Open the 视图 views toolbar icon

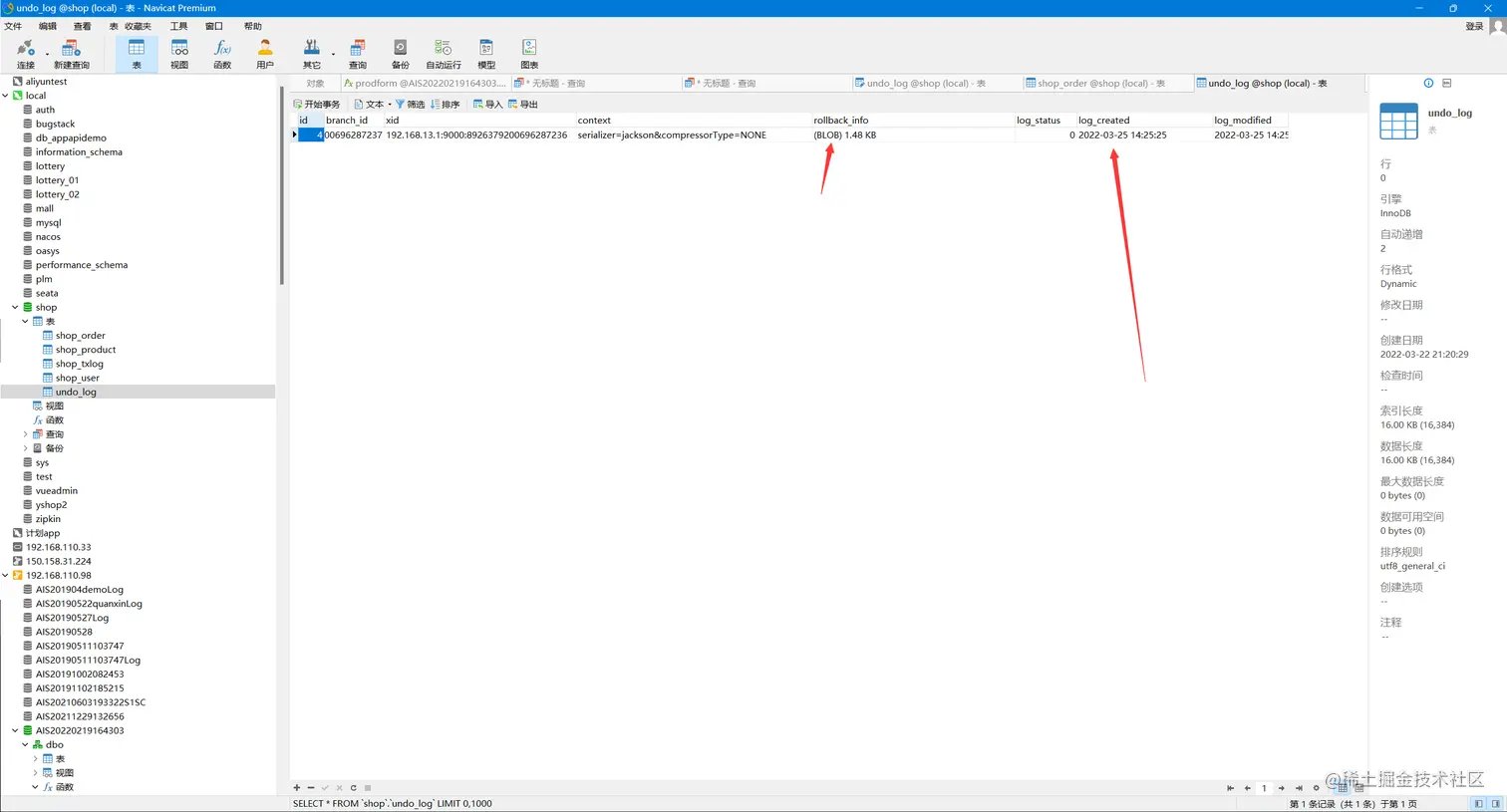coord(179,54)
